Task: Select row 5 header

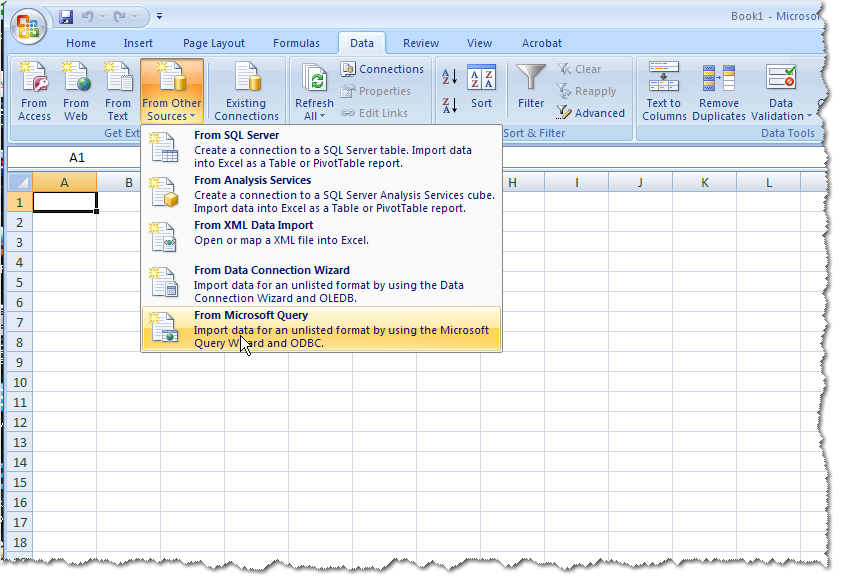Action: [x=20, y=282]
